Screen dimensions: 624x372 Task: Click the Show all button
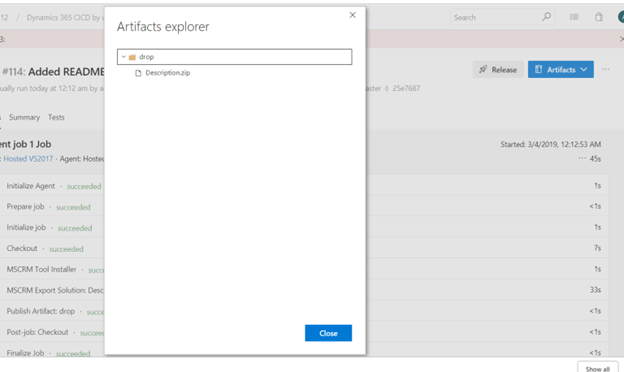(x=598, y=368)
